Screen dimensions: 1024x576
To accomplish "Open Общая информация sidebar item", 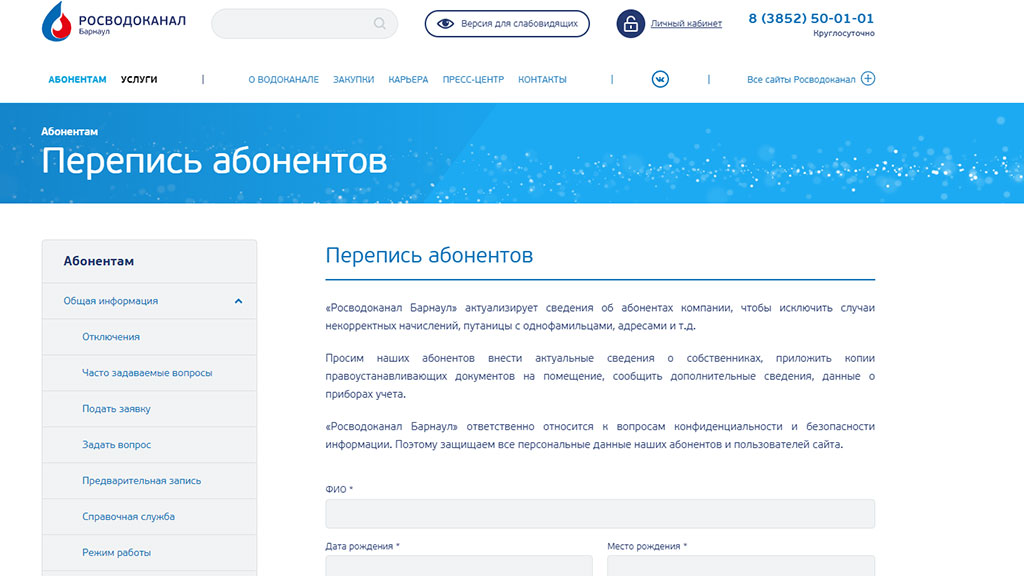I will tap(110, 301).
